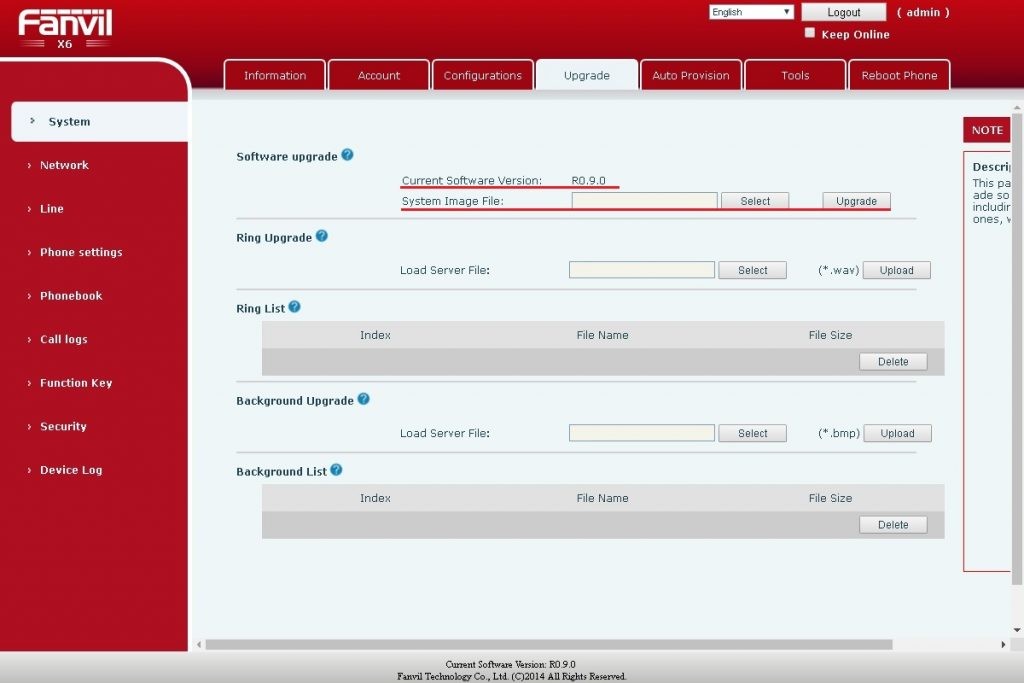Open help icon beside Software upgrade
Image resolution: width=1024 pixels, height=683 pixels.
(347, 155)
